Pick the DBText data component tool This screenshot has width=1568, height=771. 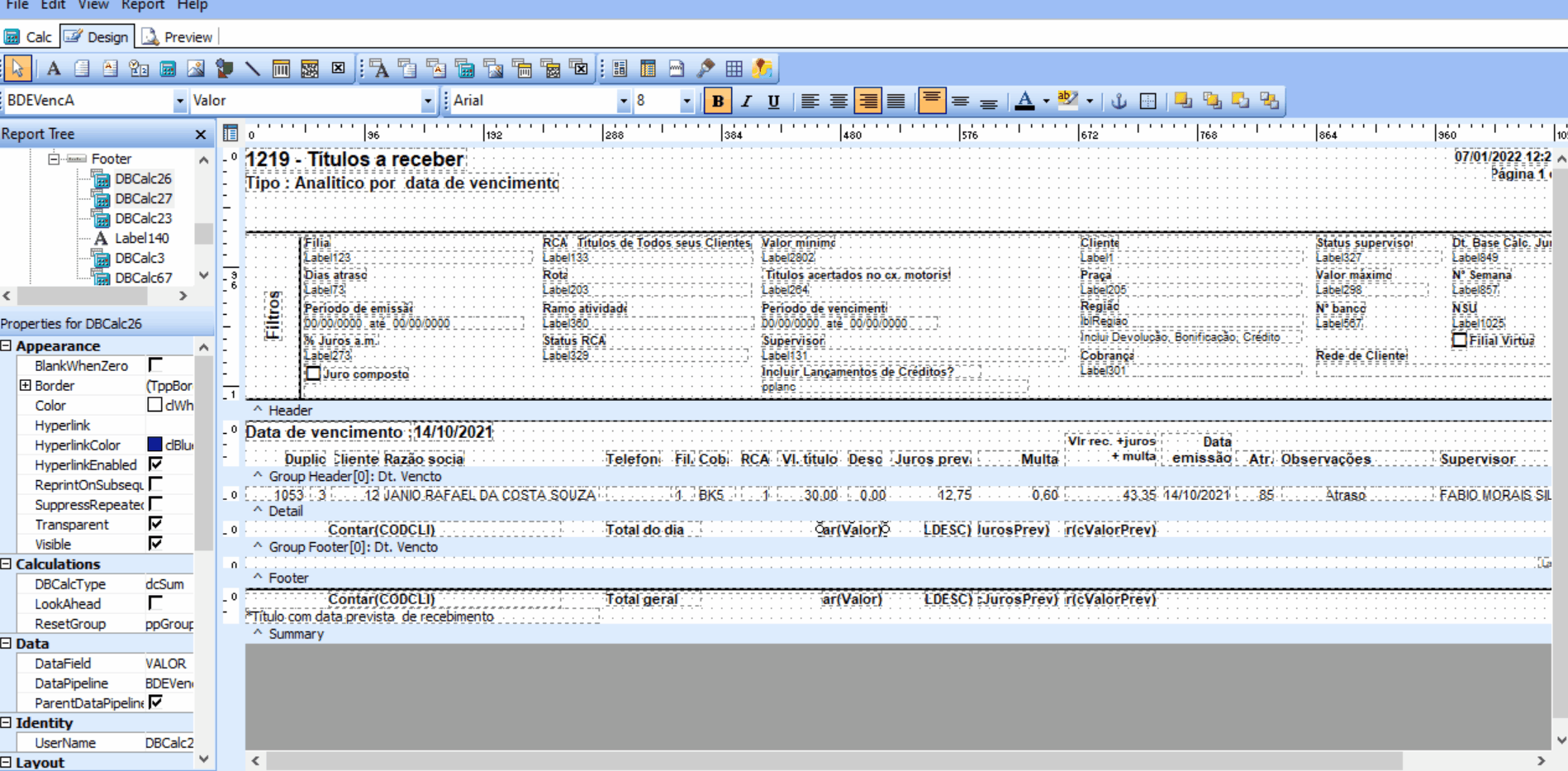click(379, 69)
